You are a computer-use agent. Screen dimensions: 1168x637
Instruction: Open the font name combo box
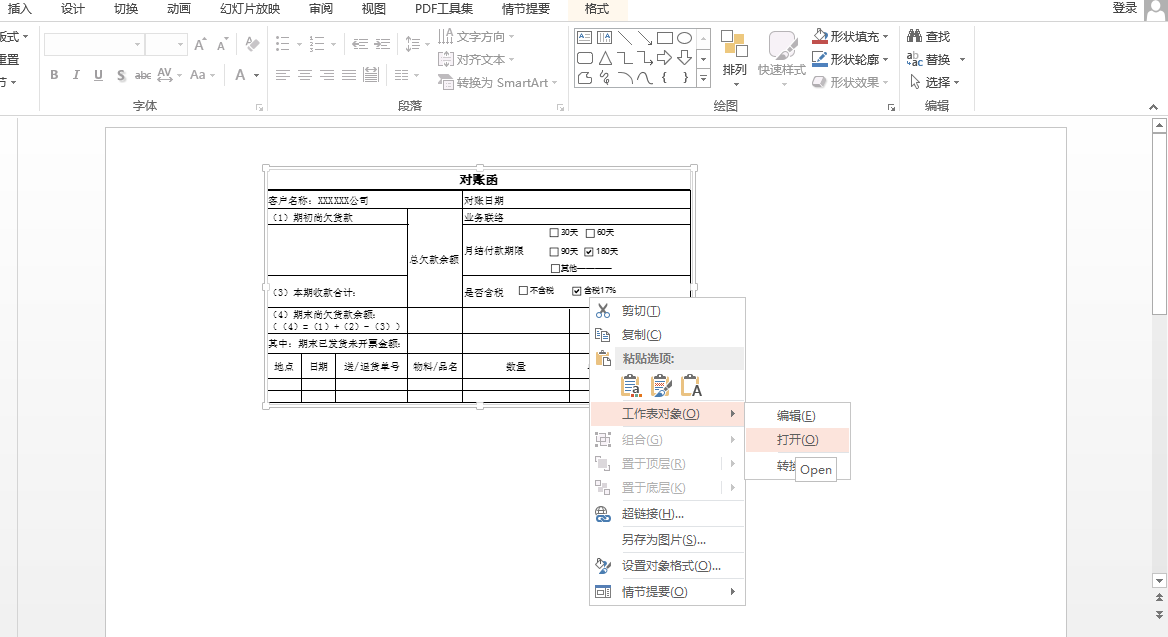click(x=93, y=45)
